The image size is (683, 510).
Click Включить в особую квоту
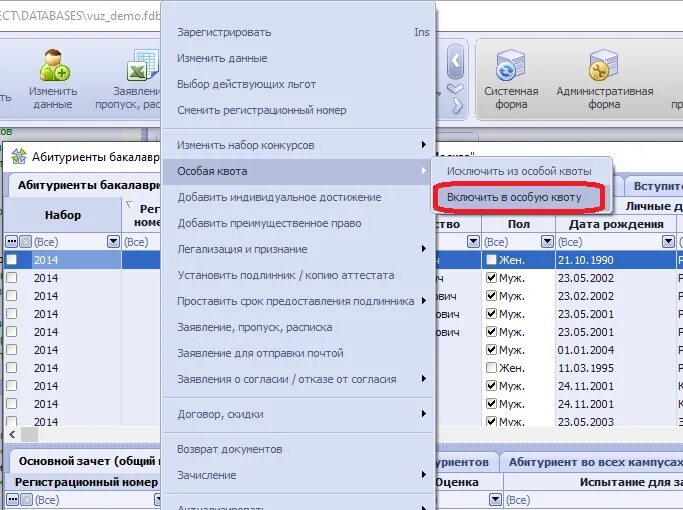[522, 197]
